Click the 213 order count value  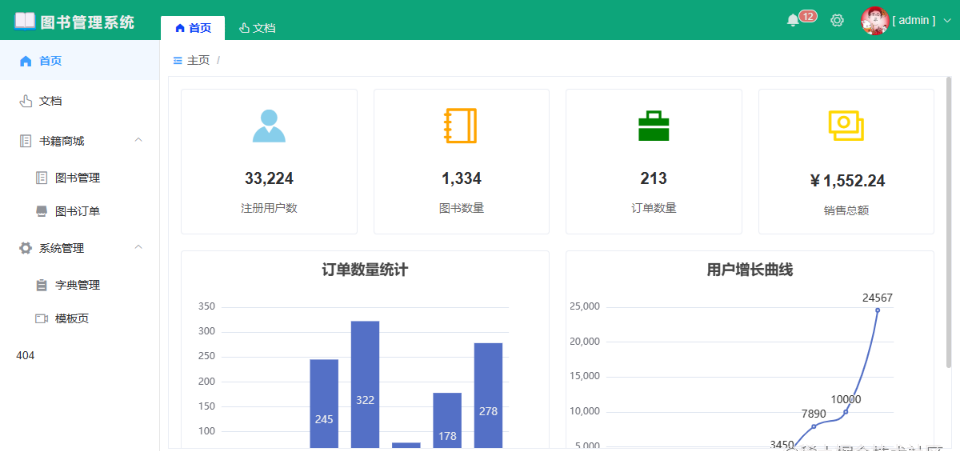click(653, 179)
